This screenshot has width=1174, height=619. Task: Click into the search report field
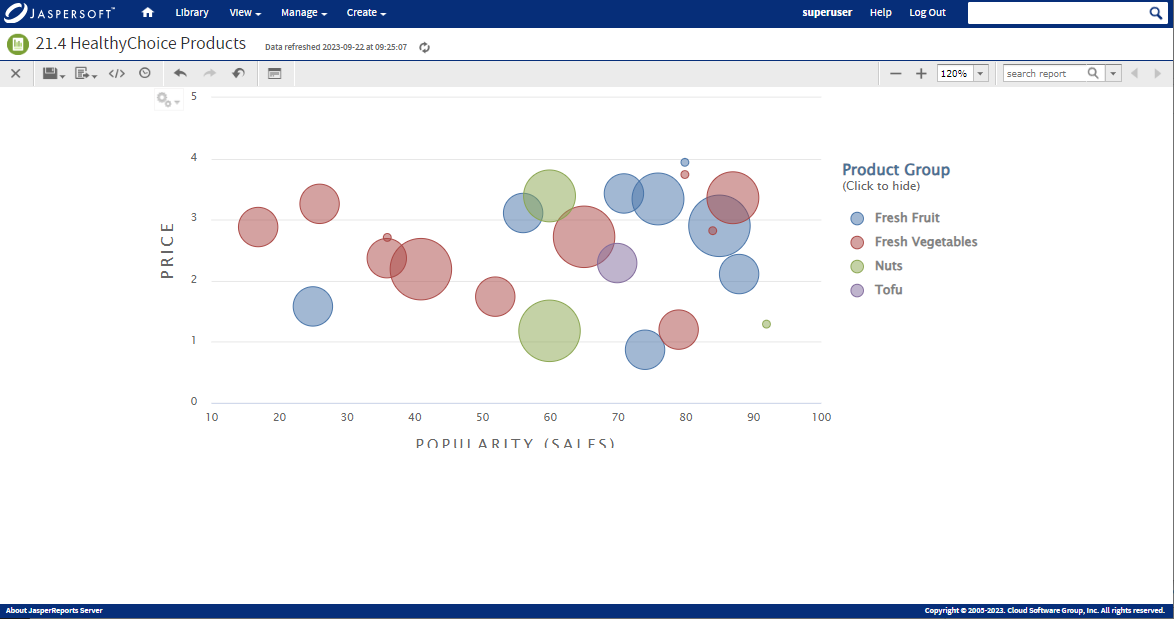[x=1044, y=73]
